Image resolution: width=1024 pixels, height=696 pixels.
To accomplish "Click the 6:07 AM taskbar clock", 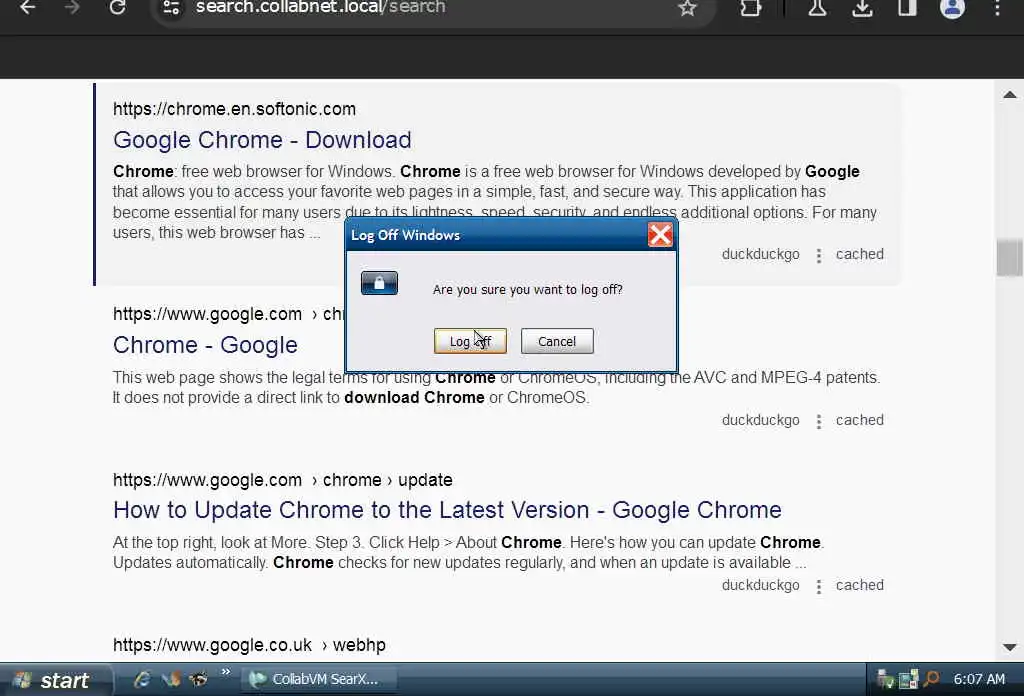I will tap(979, 680).
